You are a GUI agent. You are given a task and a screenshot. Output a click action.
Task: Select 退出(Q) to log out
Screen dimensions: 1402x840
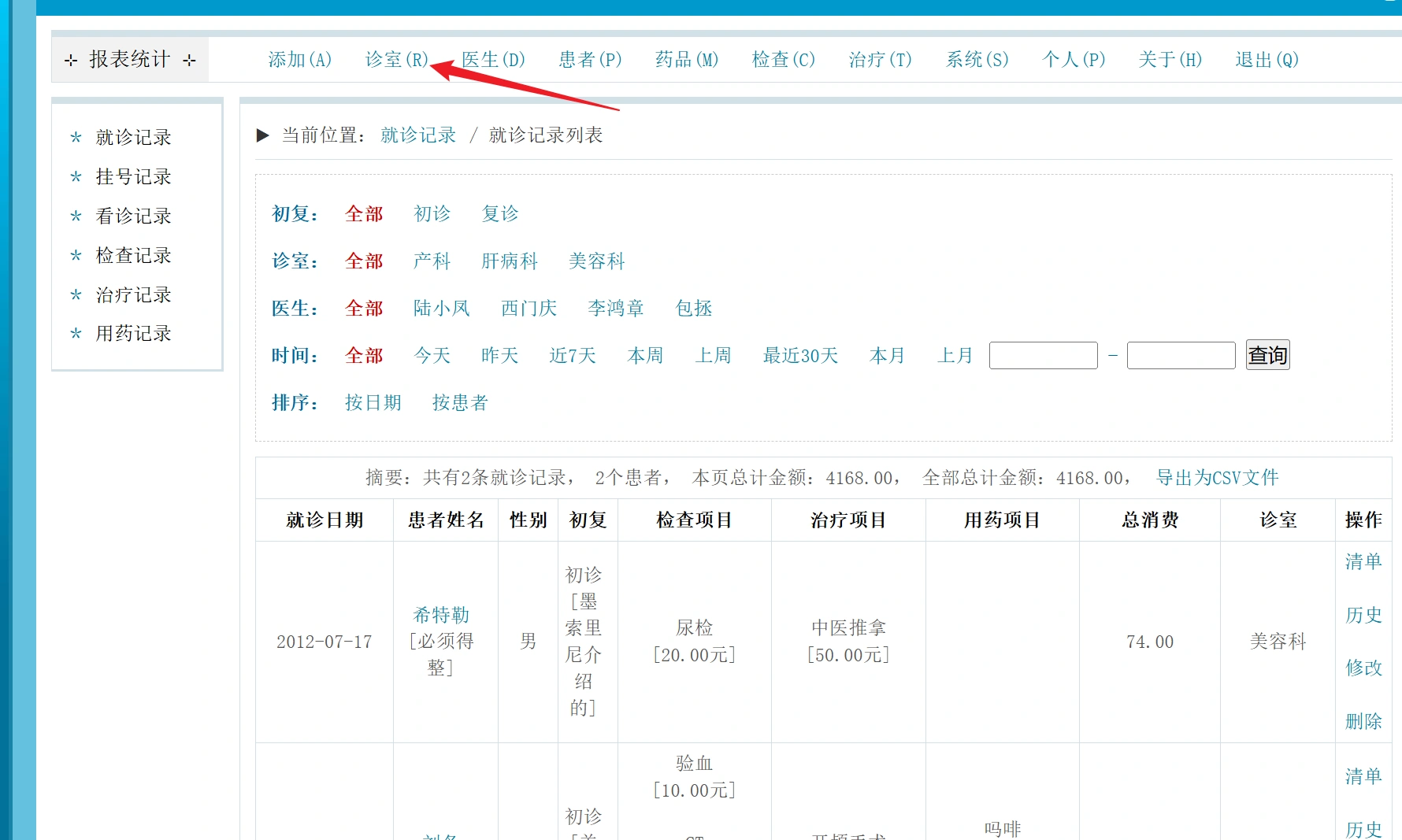pos(1266,60)
